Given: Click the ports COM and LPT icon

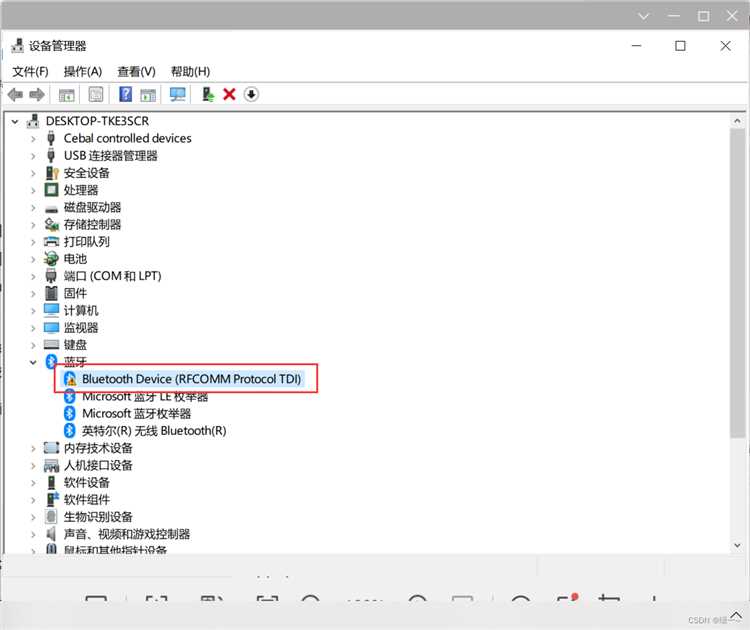Looking at the screenshot, I should (51, 276).
